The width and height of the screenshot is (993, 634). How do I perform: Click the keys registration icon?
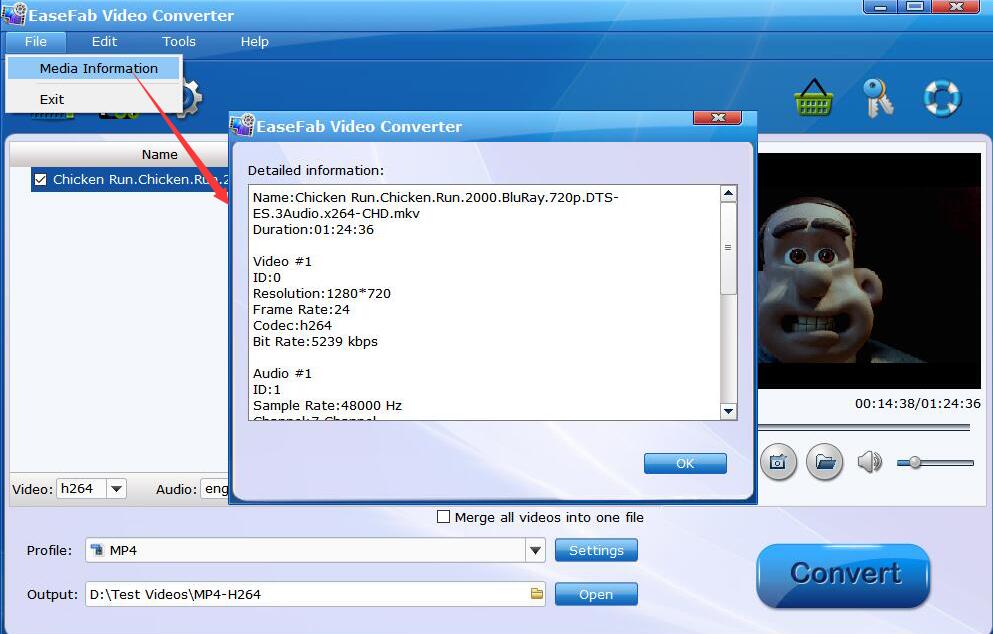pyautogui.click(x=877, y=98)
